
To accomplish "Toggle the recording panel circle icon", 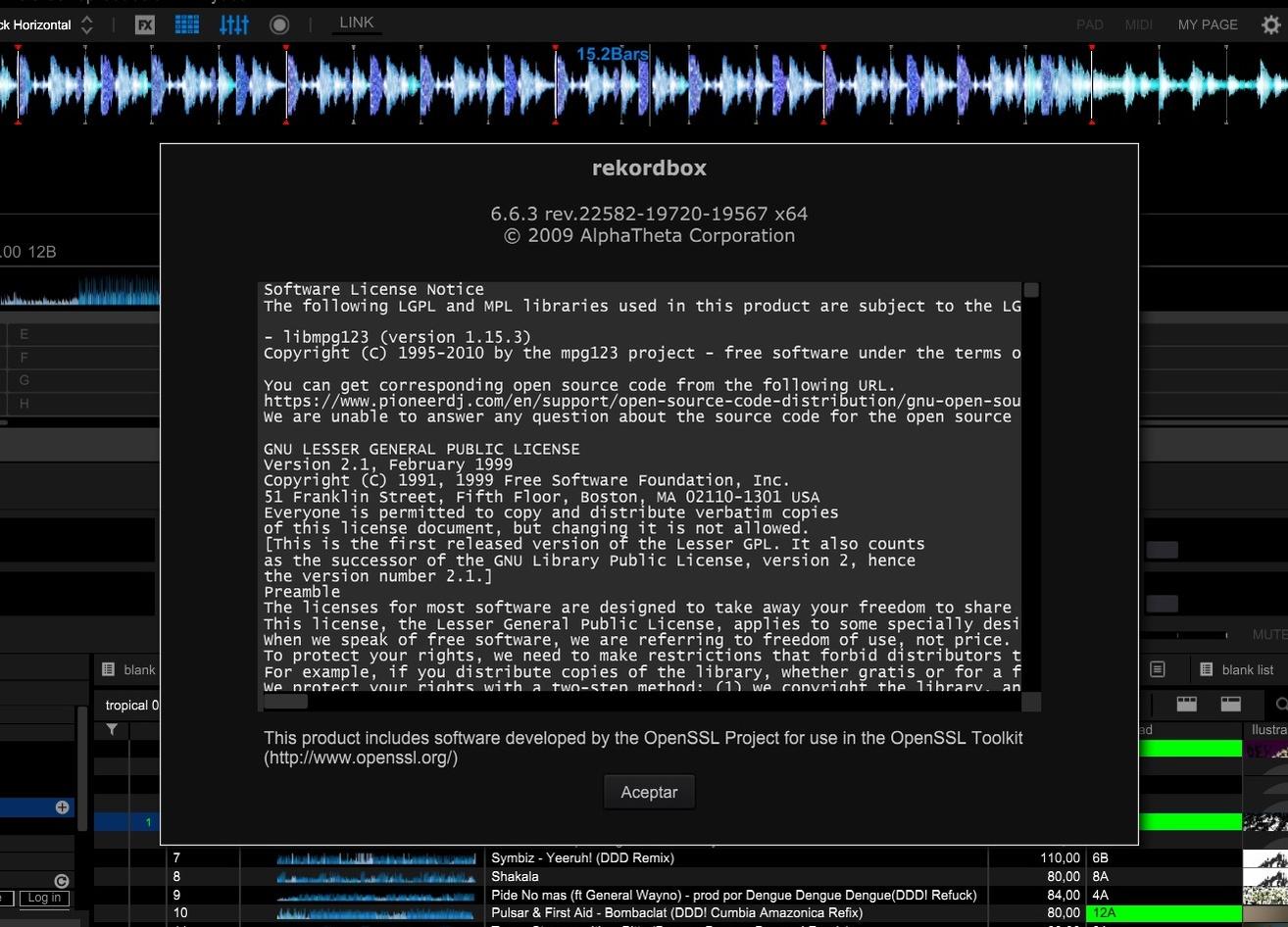I will tap(279, 24).
